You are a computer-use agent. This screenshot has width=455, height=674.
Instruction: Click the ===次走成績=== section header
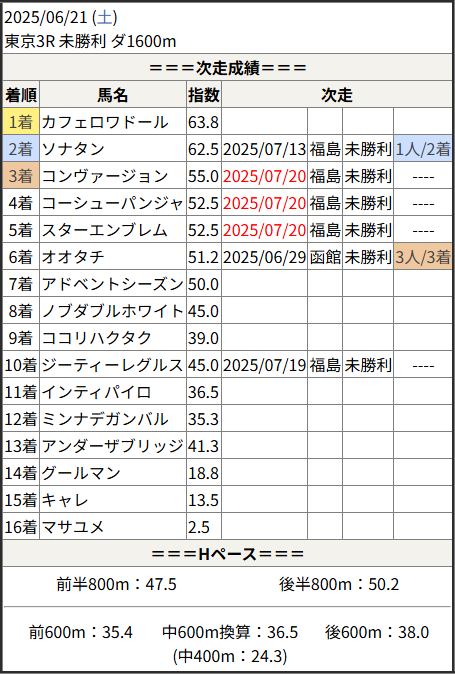[228, 67]
